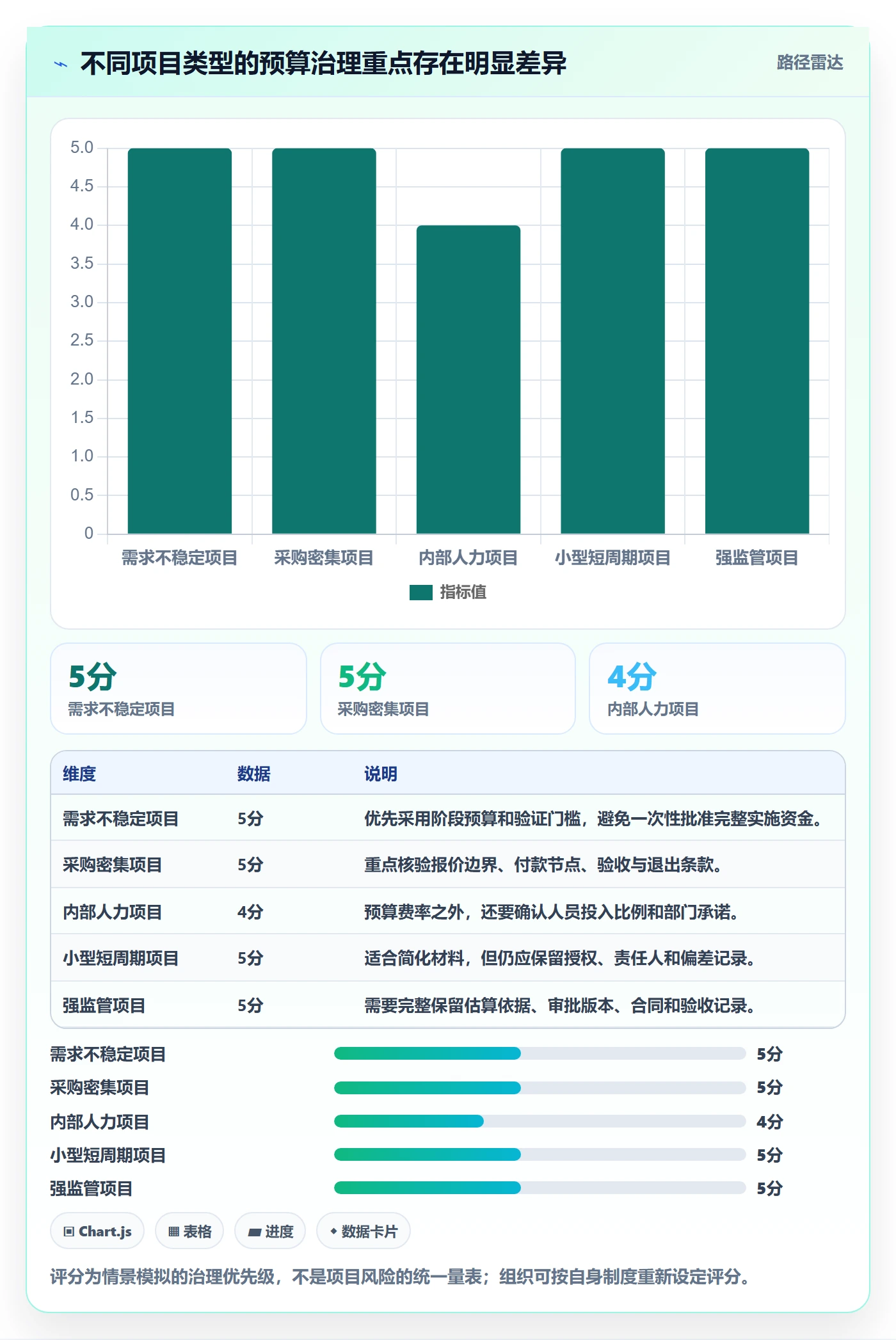Click the icon in the Chart.js tag
This screenshot has height=1340, width=896.
(69, 1232)
